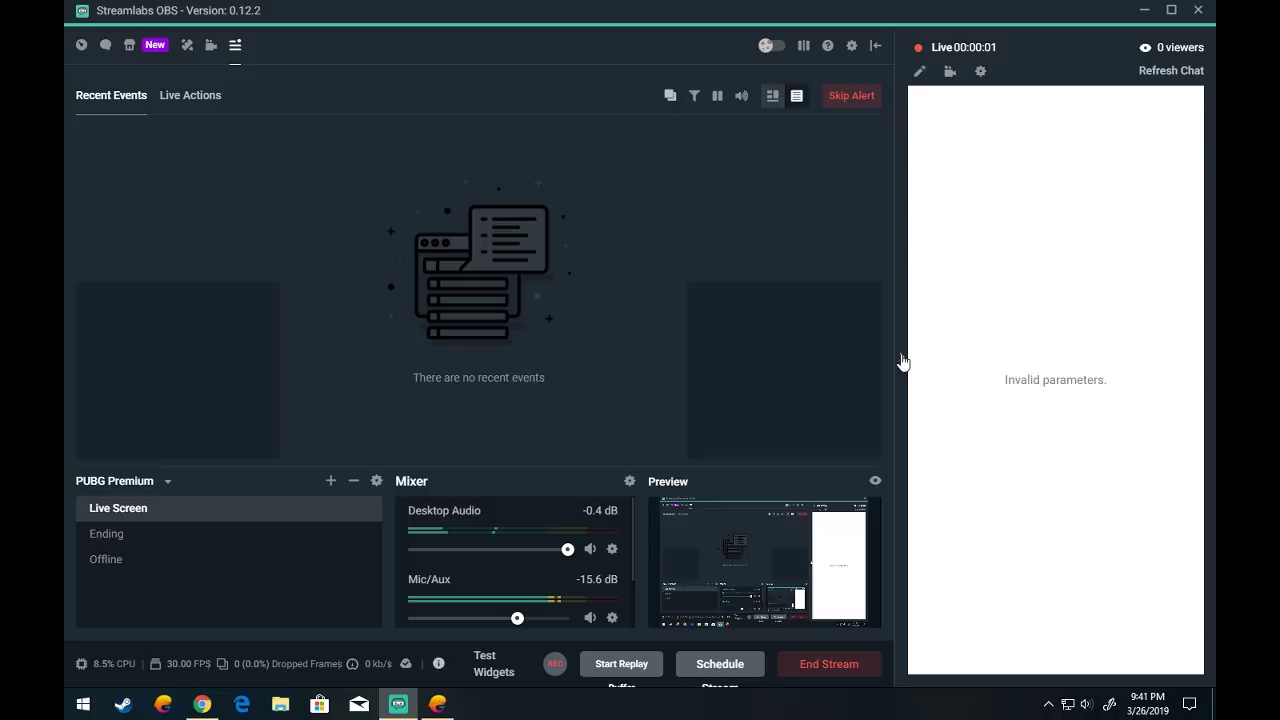Open Mixer settings gear icon
Viewport: 1280px width, 720px height.
pyautogui.click(x=629, y=481)
